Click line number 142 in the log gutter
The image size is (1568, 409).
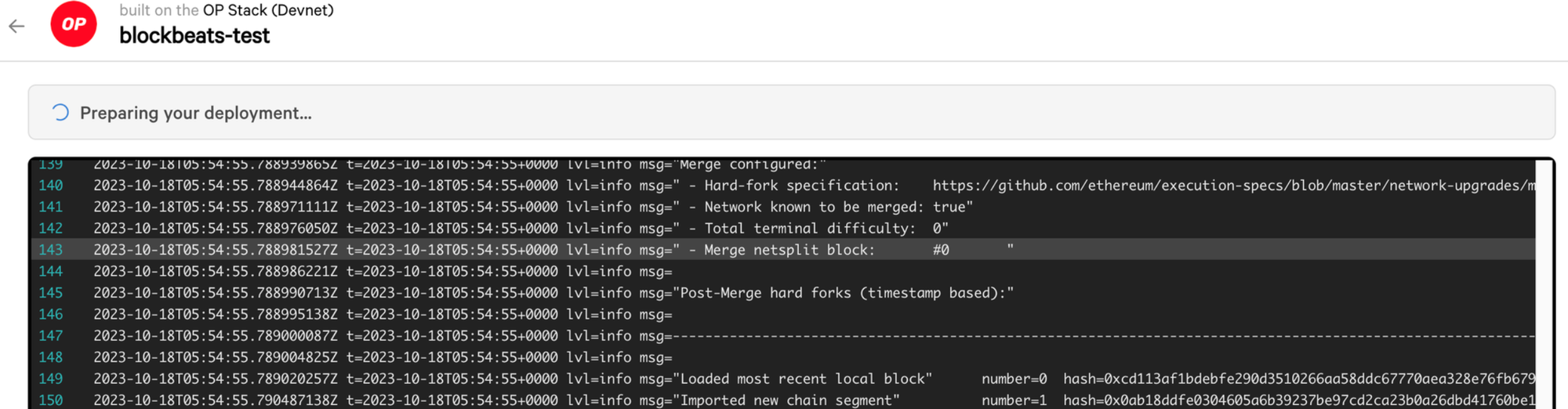point(51,228)
